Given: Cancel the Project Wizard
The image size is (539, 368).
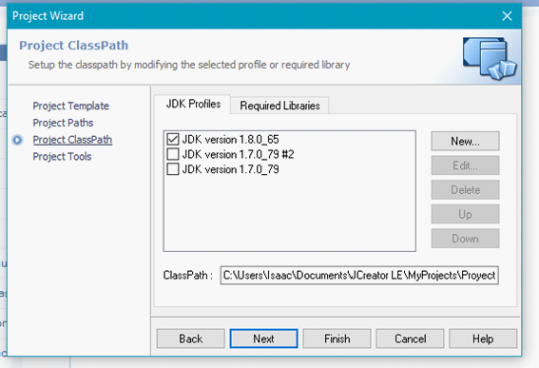Looking at the screenshot, I should 410,339.
